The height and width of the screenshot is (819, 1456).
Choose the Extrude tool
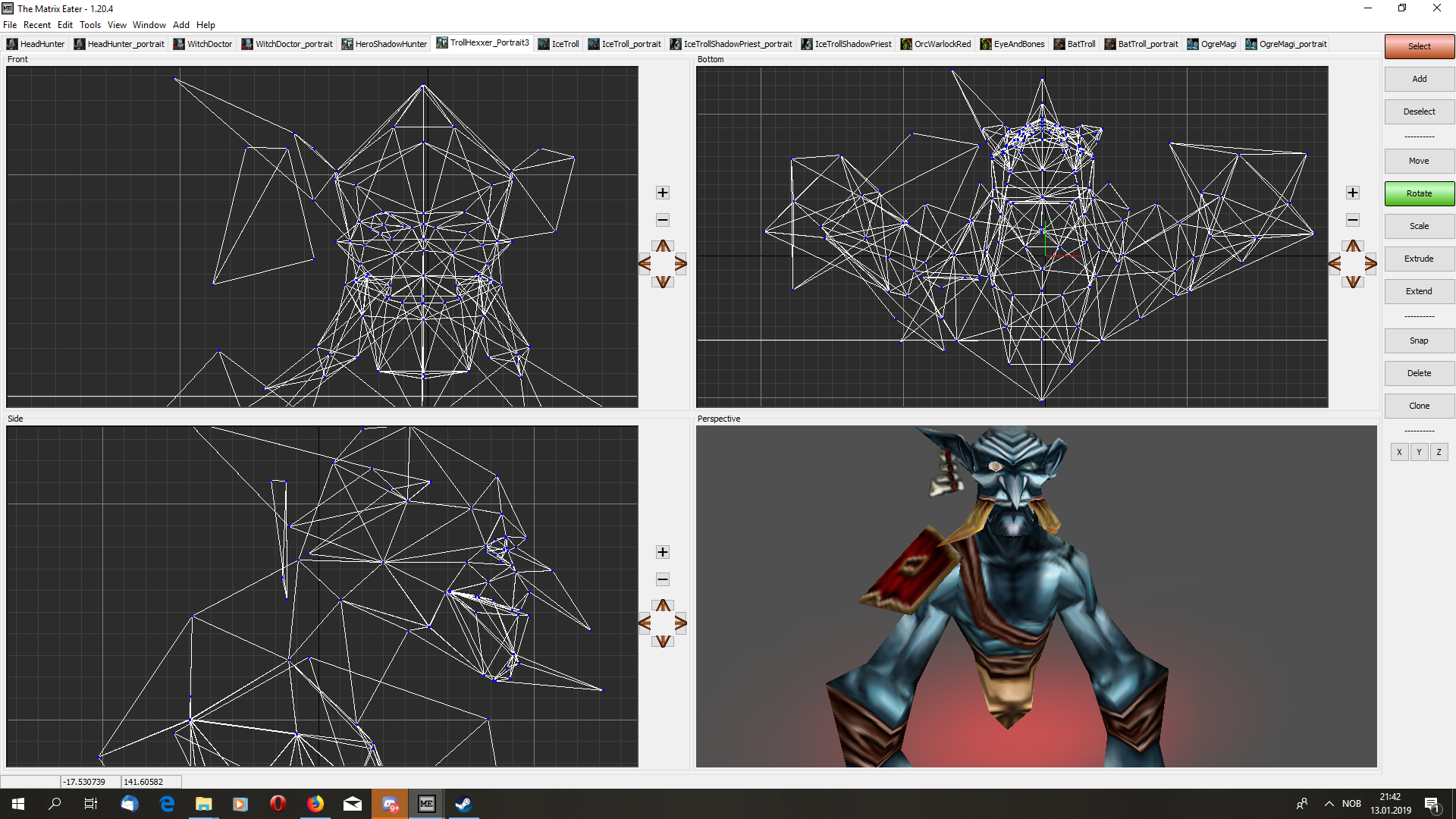[1419, 259]
